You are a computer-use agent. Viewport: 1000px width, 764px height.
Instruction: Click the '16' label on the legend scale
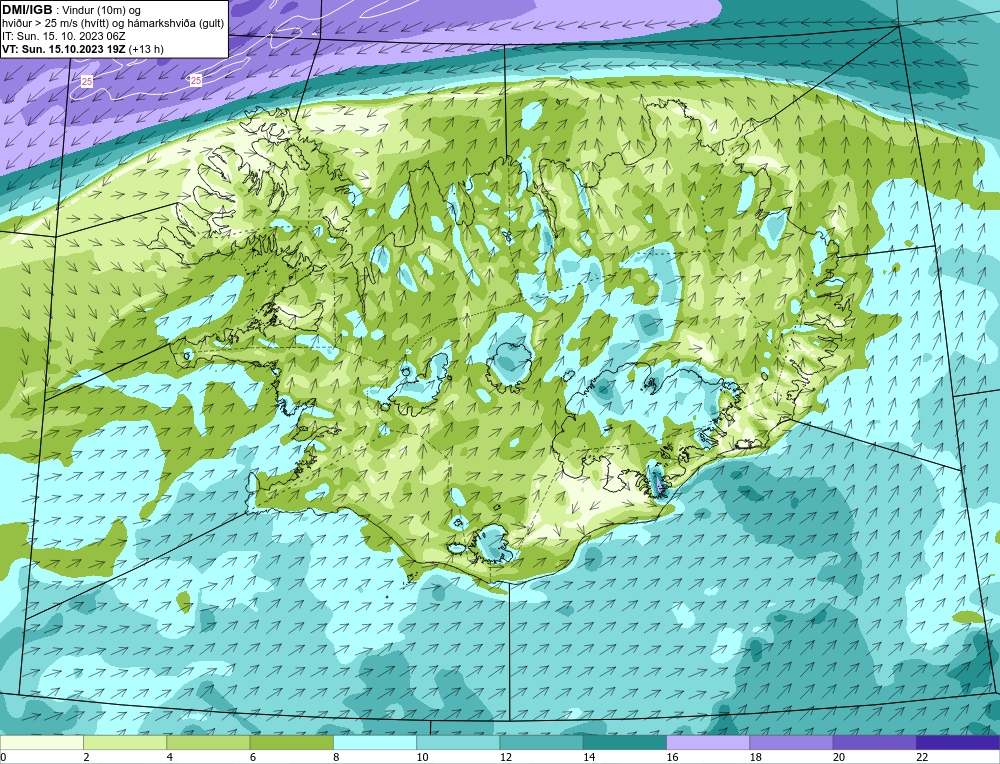(x=672, y=757)
